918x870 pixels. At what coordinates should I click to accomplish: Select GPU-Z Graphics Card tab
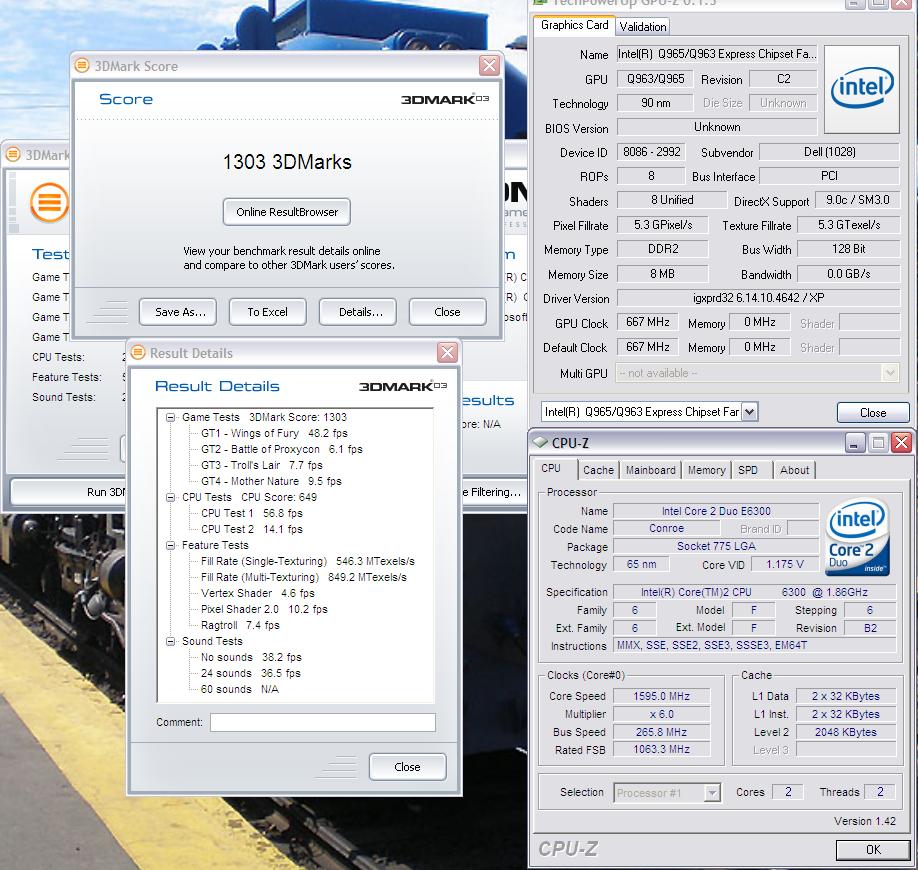click(x=574, y=25)
